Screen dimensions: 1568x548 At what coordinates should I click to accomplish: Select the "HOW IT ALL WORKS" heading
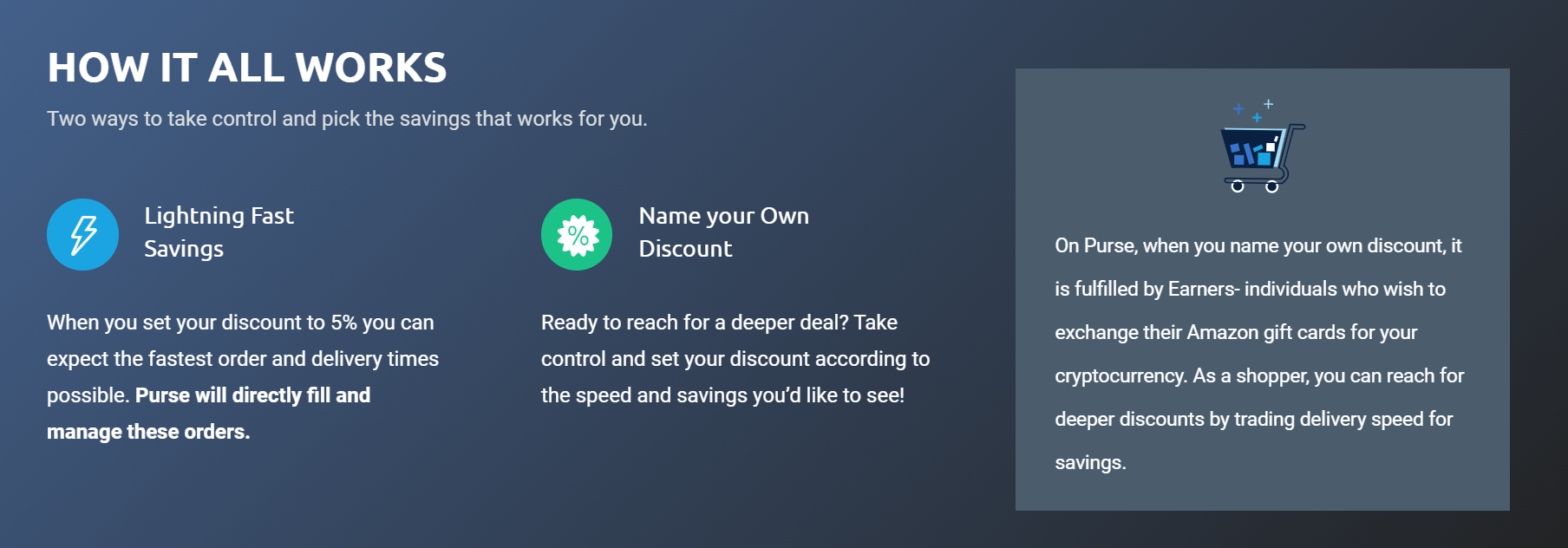pyautogui.click(x=247, y=68)
